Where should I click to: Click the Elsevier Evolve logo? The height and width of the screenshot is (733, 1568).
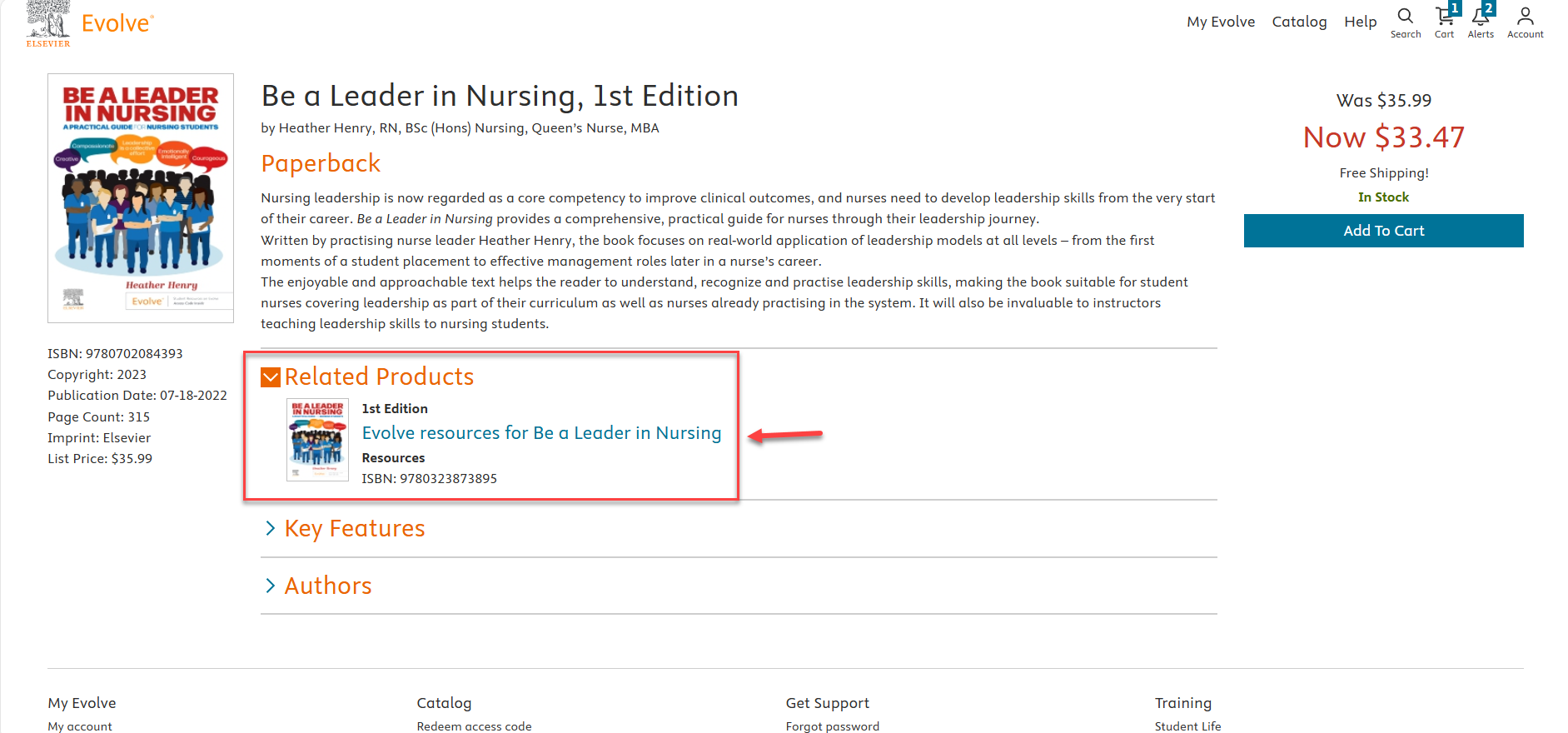tap(90, 23)
